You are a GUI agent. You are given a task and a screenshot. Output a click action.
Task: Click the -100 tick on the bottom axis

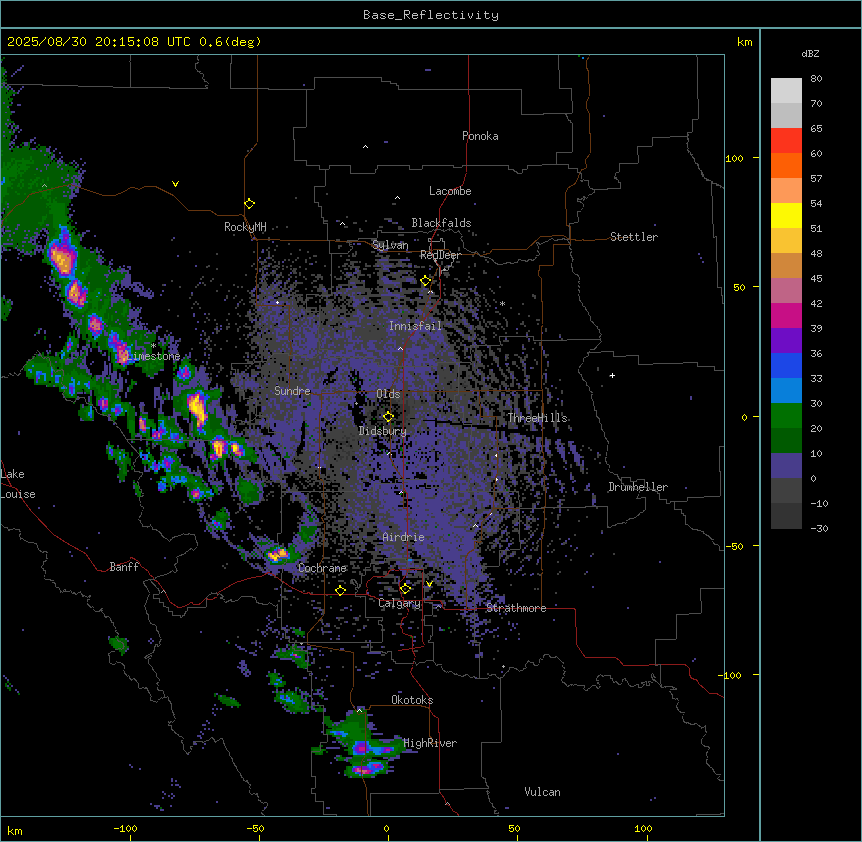coord(125,829)
